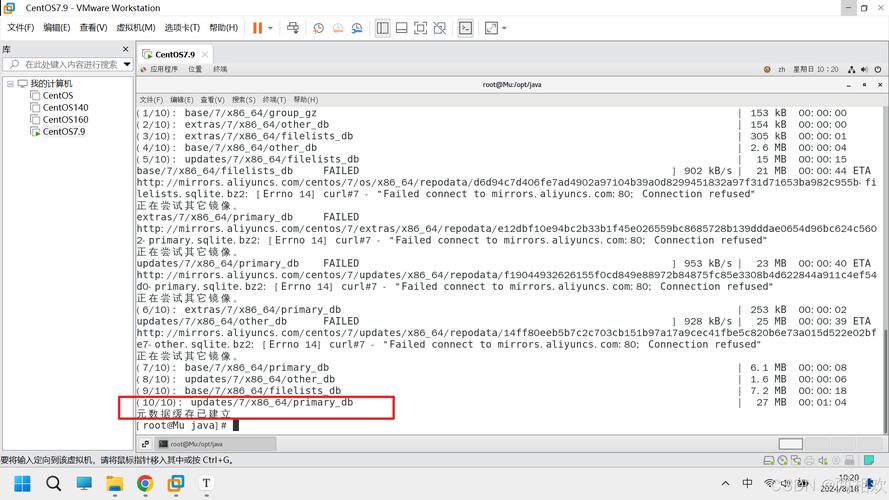Toggle the console view button
The image size is (889, 500).
tap(465, 28)
